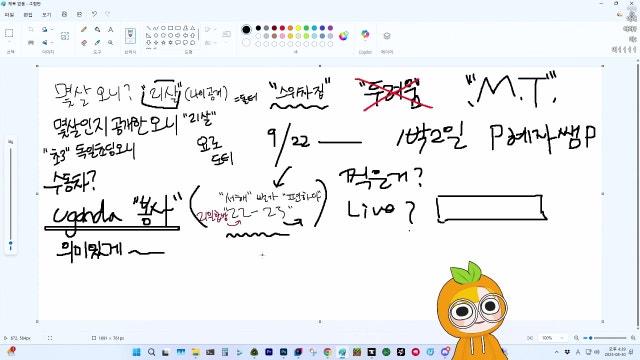Select the Color picker eyedropper tool

[97, 42]
